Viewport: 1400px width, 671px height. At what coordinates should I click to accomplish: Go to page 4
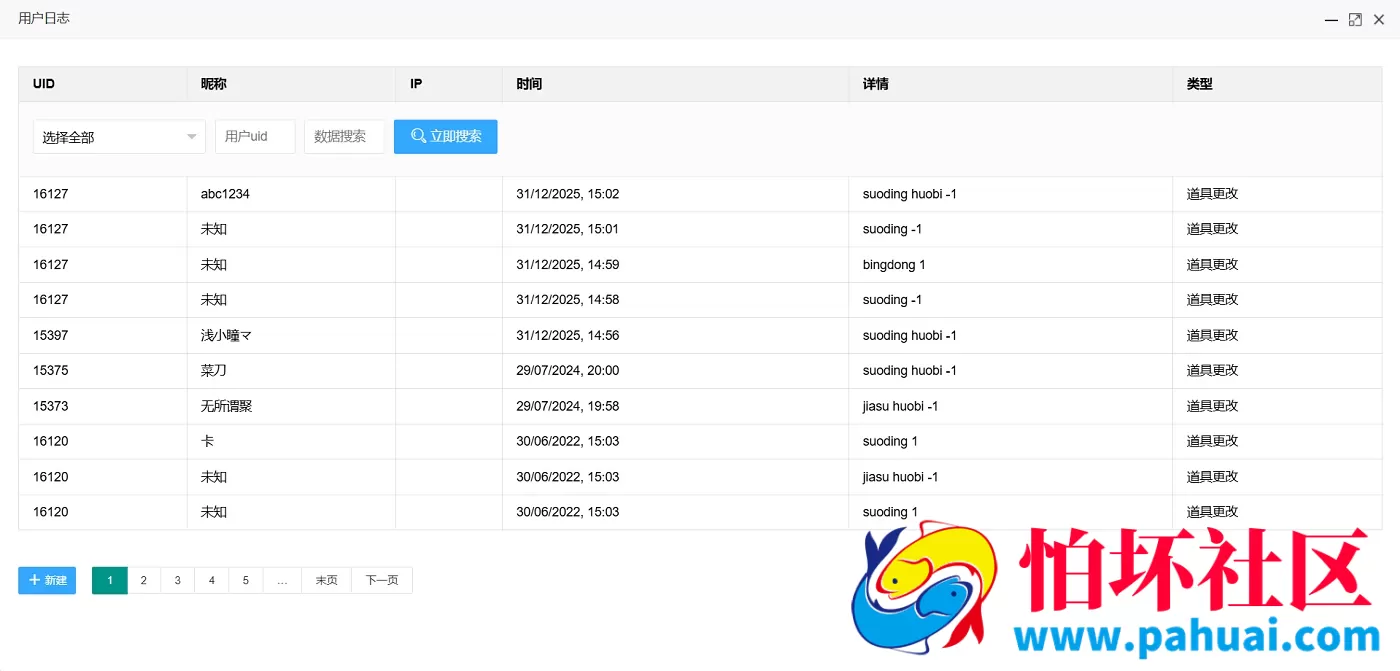click(212, 580)
